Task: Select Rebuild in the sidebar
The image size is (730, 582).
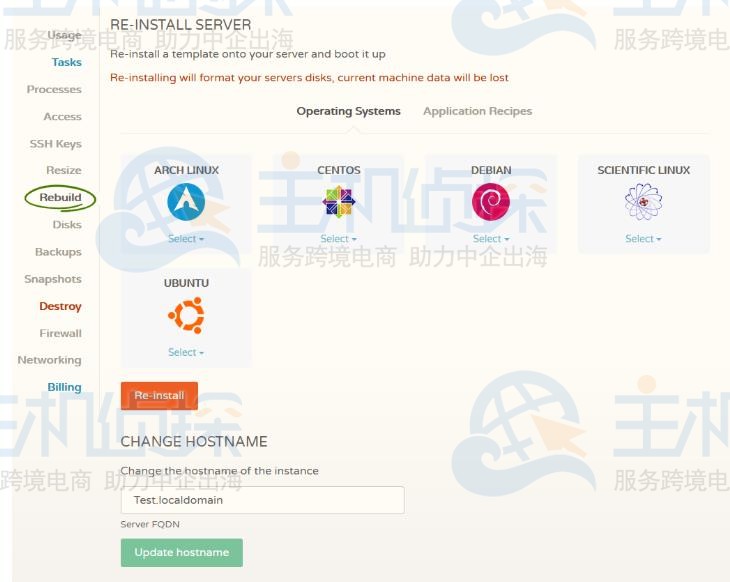Action: click(61, 197)
